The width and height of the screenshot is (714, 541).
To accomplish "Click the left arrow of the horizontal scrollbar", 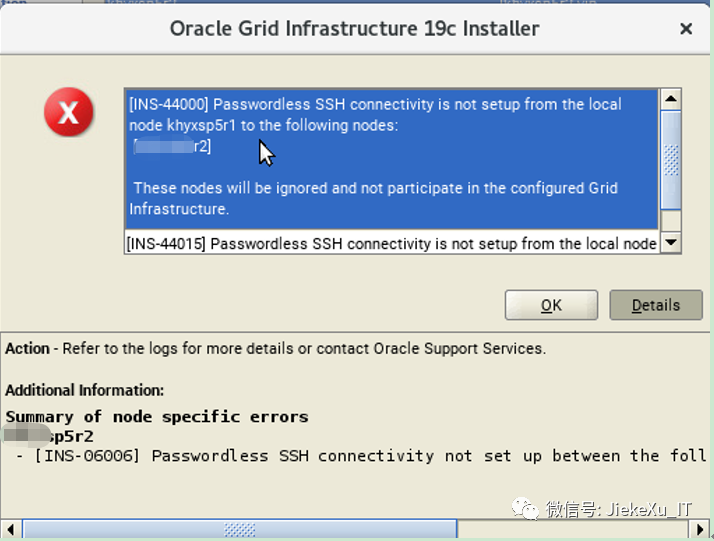I will pos(11,529).
